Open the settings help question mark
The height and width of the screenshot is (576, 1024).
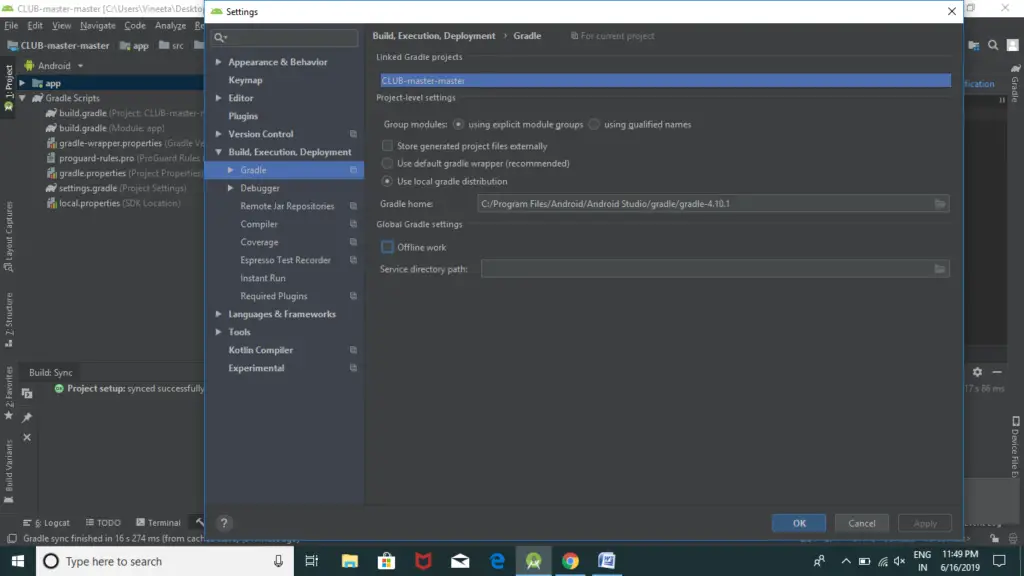pos(224,523)
